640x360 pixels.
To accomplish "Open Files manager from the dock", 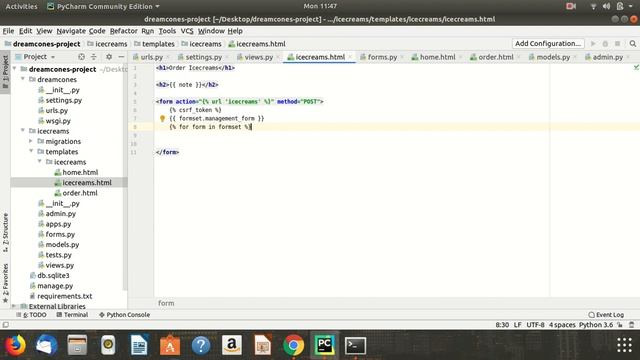I will (x=77, y=345).
